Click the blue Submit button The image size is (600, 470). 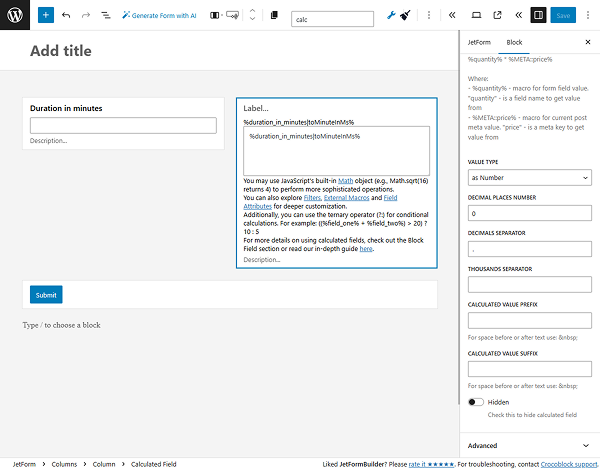(46, 295)
